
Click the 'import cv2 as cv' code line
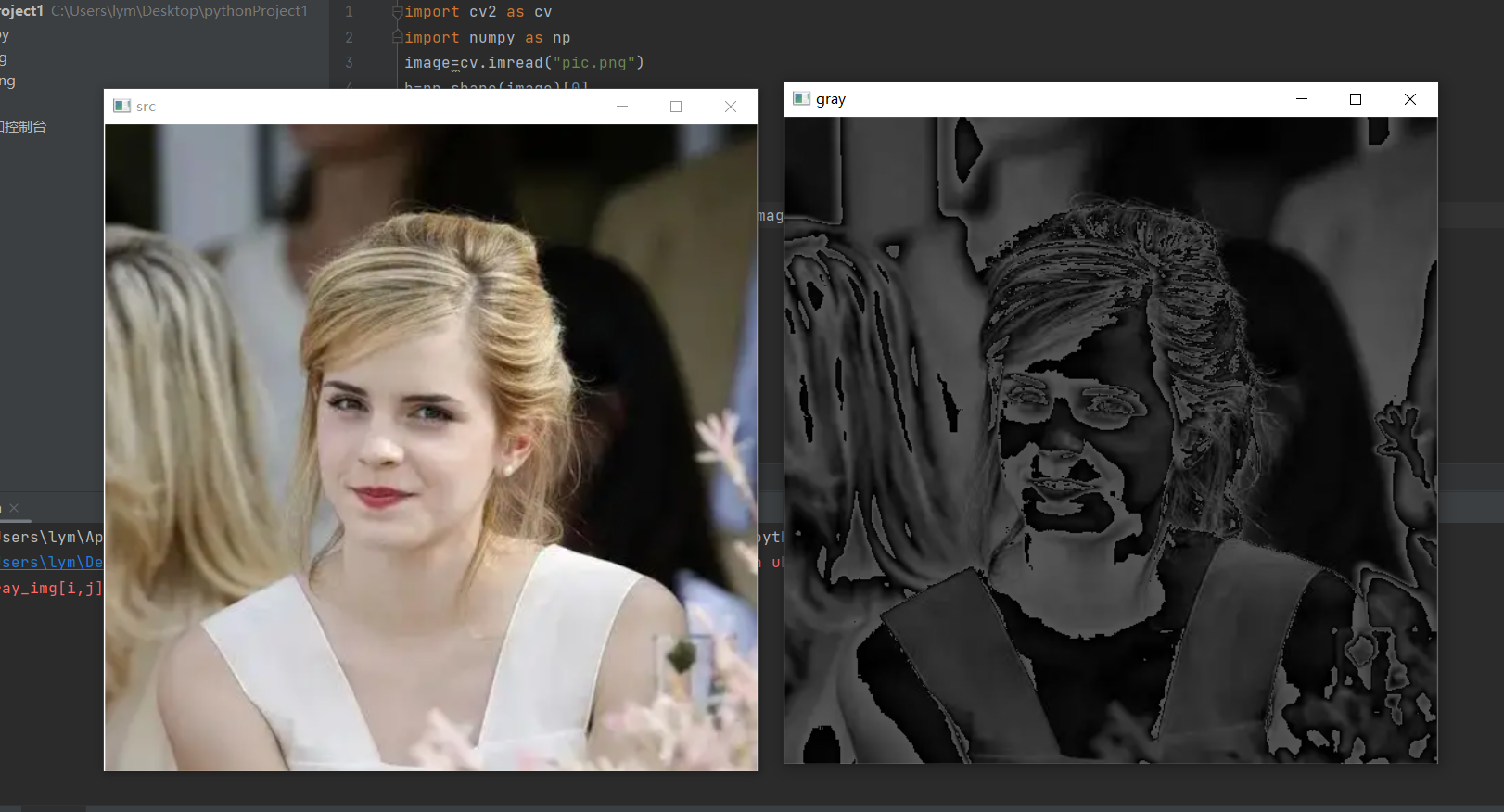coord(478,12)
